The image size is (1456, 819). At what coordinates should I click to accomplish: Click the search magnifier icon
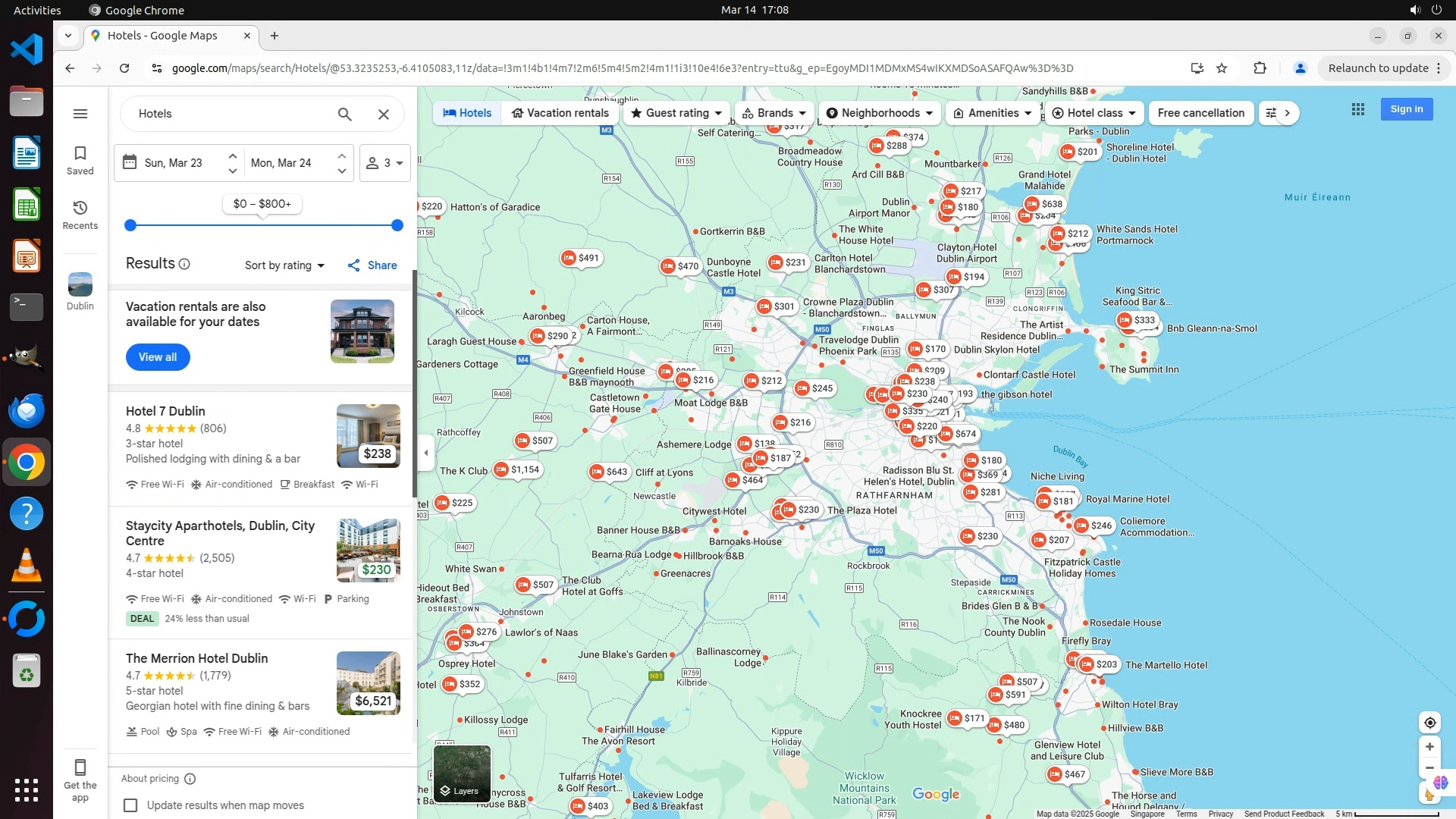[344, 114]
